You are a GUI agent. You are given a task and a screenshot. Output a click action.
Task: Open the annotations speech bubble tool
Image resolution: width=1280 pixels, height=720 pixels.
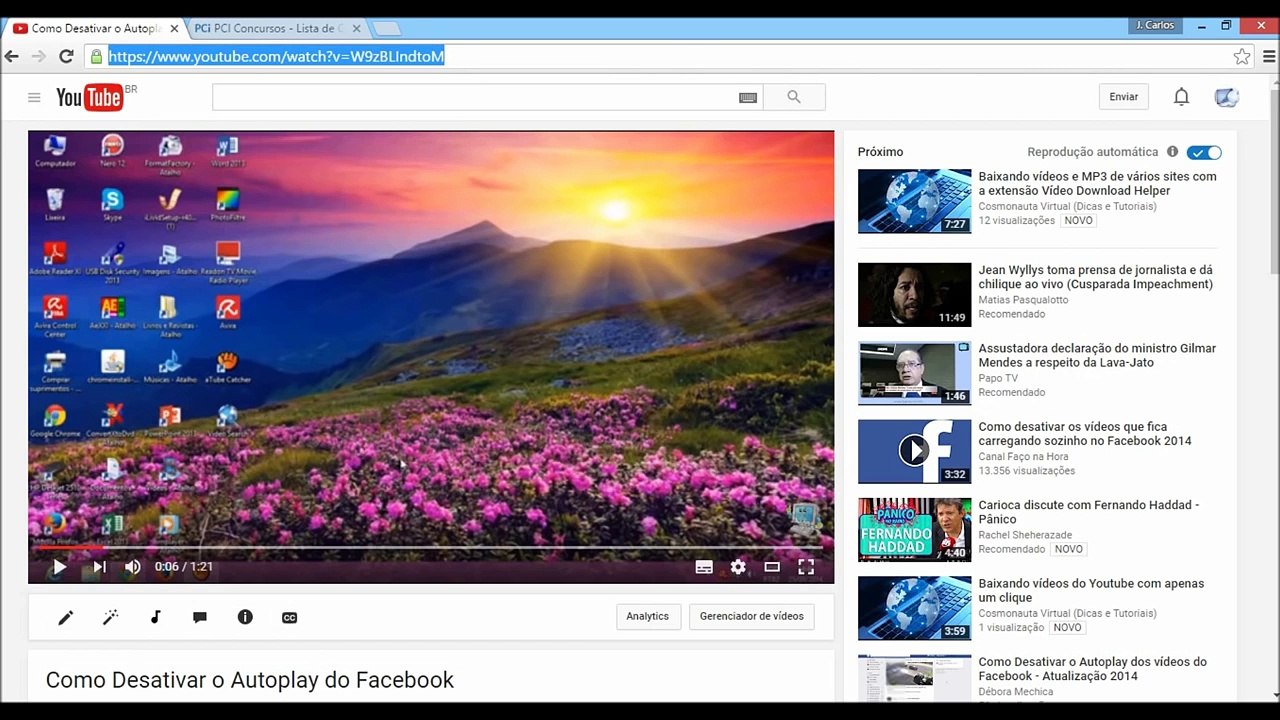tap(200, 617)
